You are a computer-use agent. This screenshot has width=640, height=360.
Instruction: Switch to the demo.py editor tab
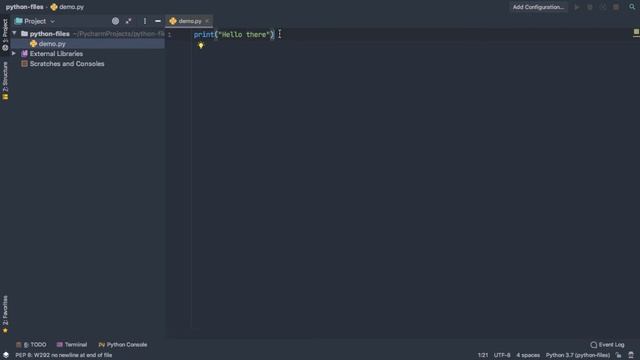pyautogui.click(x=189, y=21)
